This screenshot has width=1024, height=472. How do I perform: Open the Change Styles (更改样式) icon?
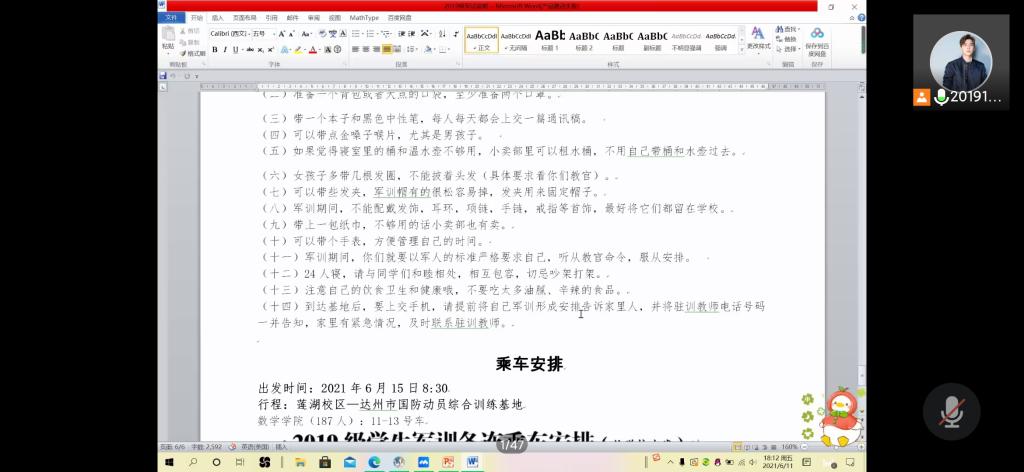pos(758,38)
